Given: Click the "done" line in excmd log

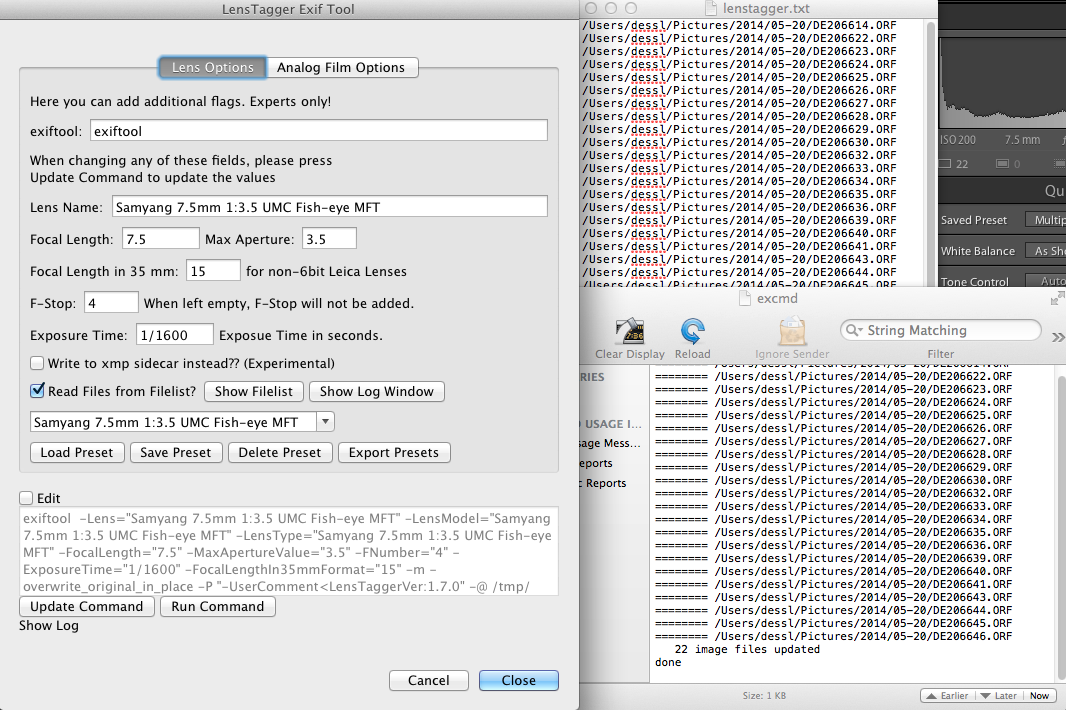Looking at the screenshot, I should pyautogui.click(x=668, y=662).
